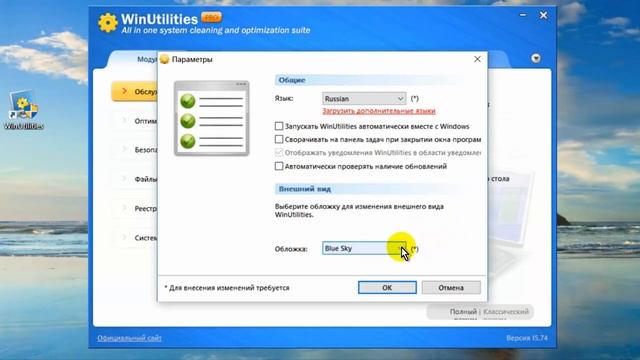
Task: Click the checklist illustration in the Параметры dialog
Action: [211, 118]
